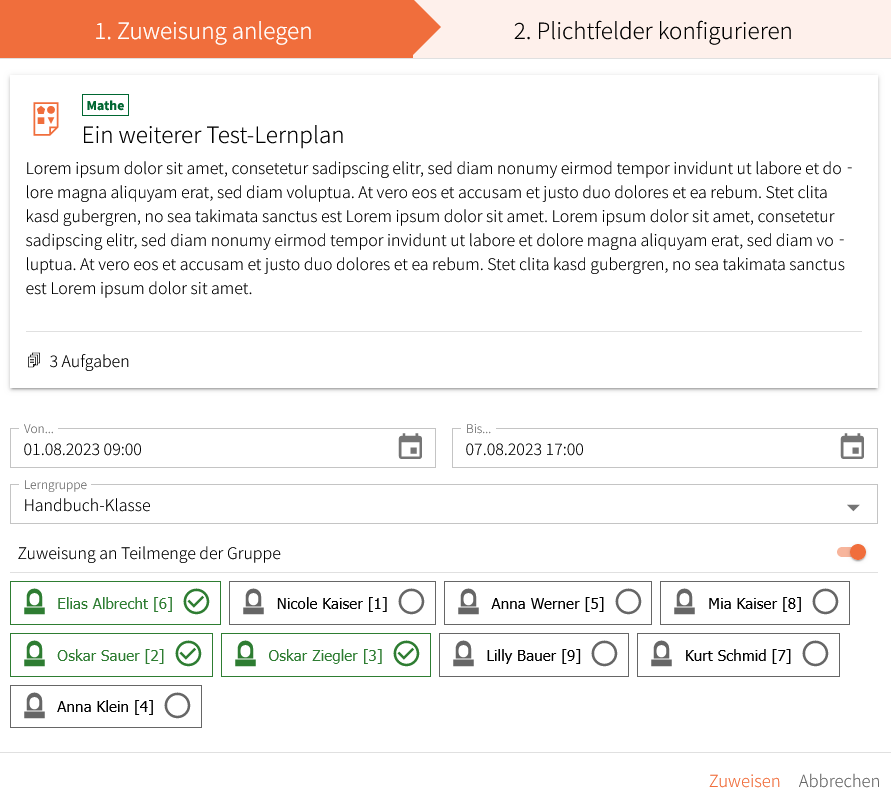The height and width of the screenshot is (806, 891).
Task: Disable Zuweisung an Teilmenge der Gruppe switch
Action: (852, 552)
